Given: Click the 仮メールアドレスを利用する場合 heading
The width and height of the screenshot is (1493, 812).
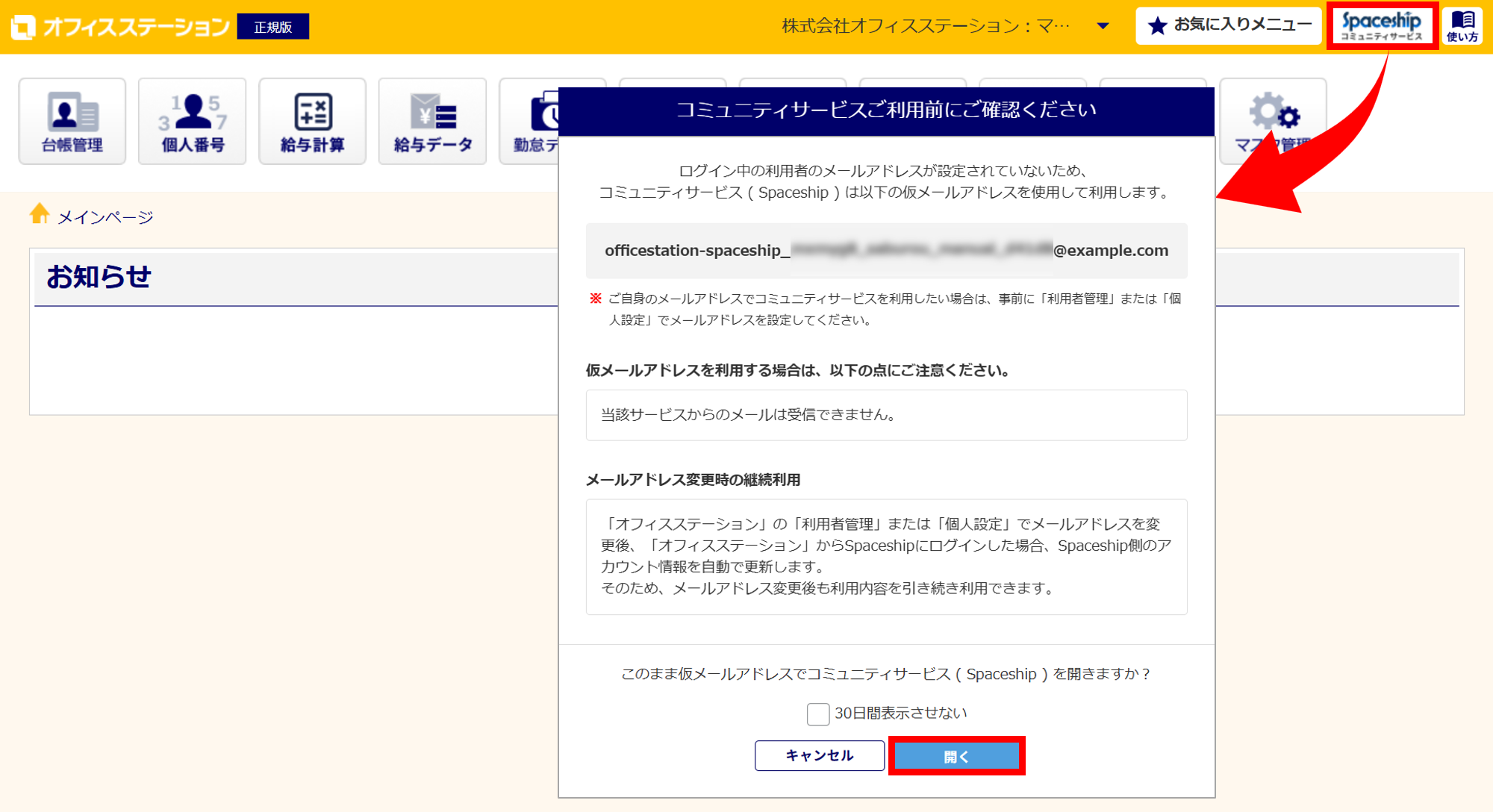Looking at the screenshot, I should pos(798,371).
